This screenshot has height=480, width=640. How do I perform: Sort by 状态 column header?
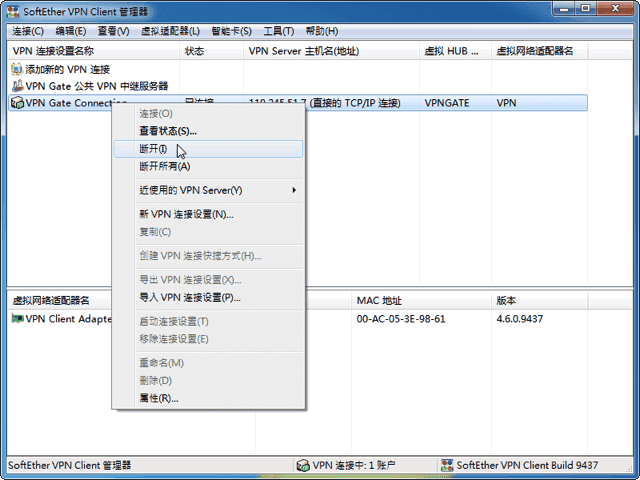(x=211, y=51)
